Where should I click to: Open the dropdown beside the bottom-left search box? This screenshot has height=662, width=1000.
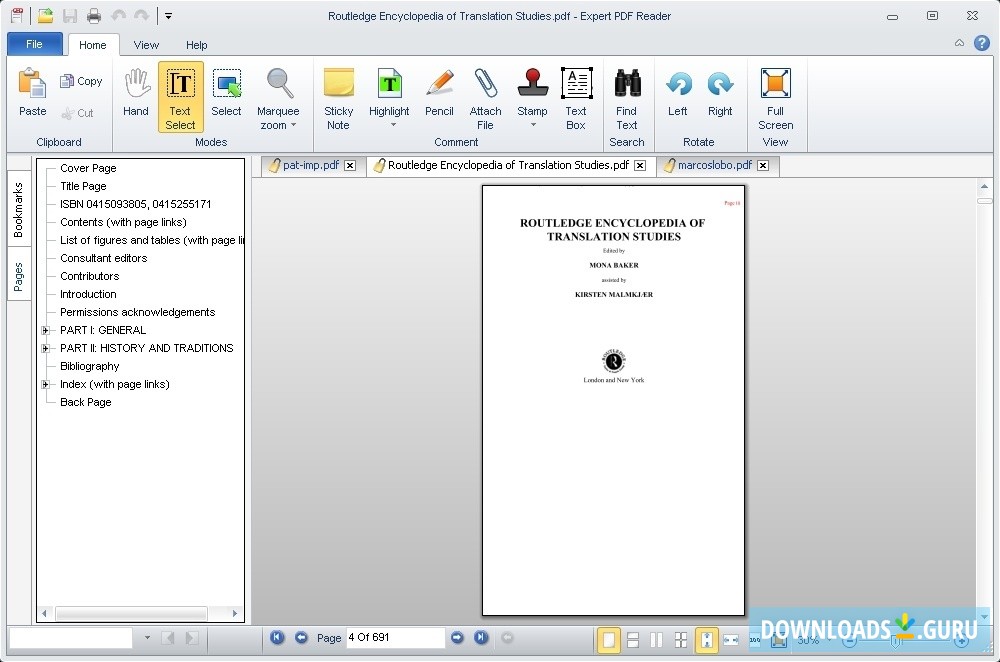147,637
